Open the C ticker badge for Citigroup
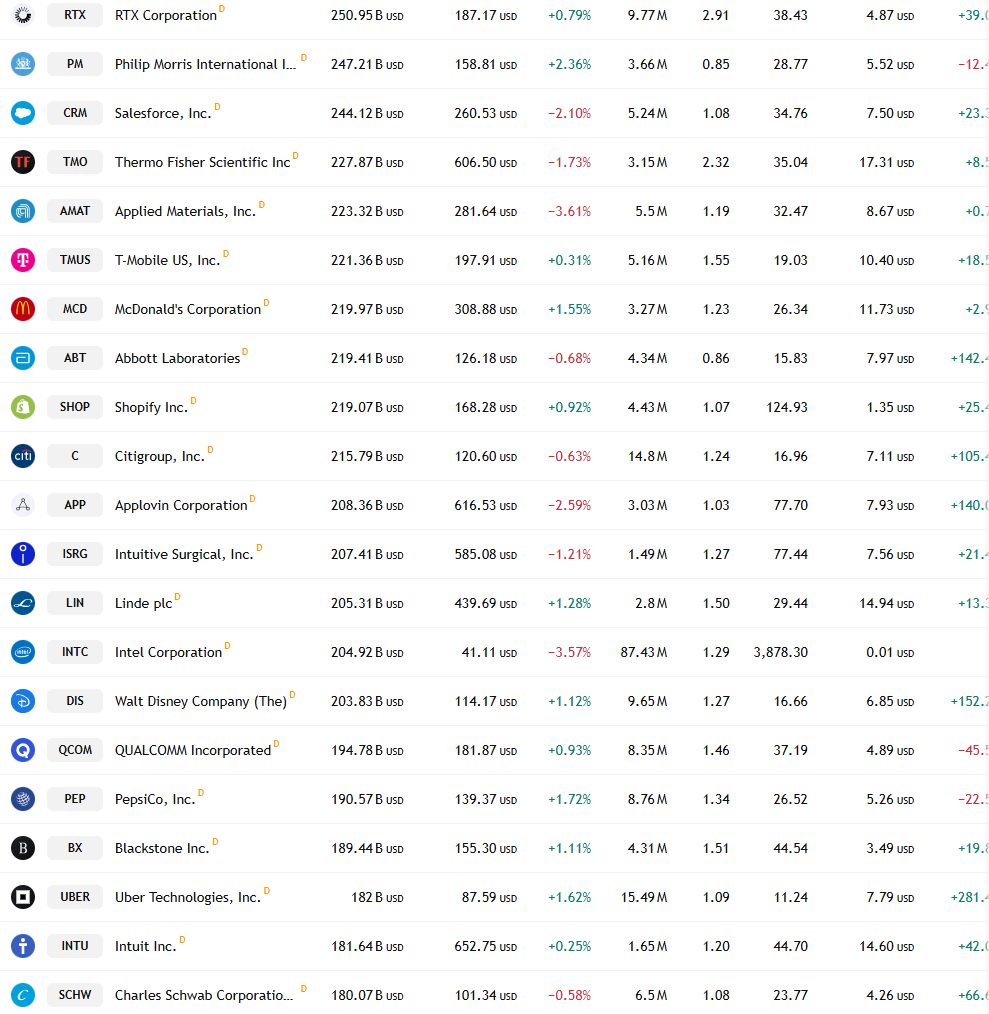 click(x=75, y=456)
